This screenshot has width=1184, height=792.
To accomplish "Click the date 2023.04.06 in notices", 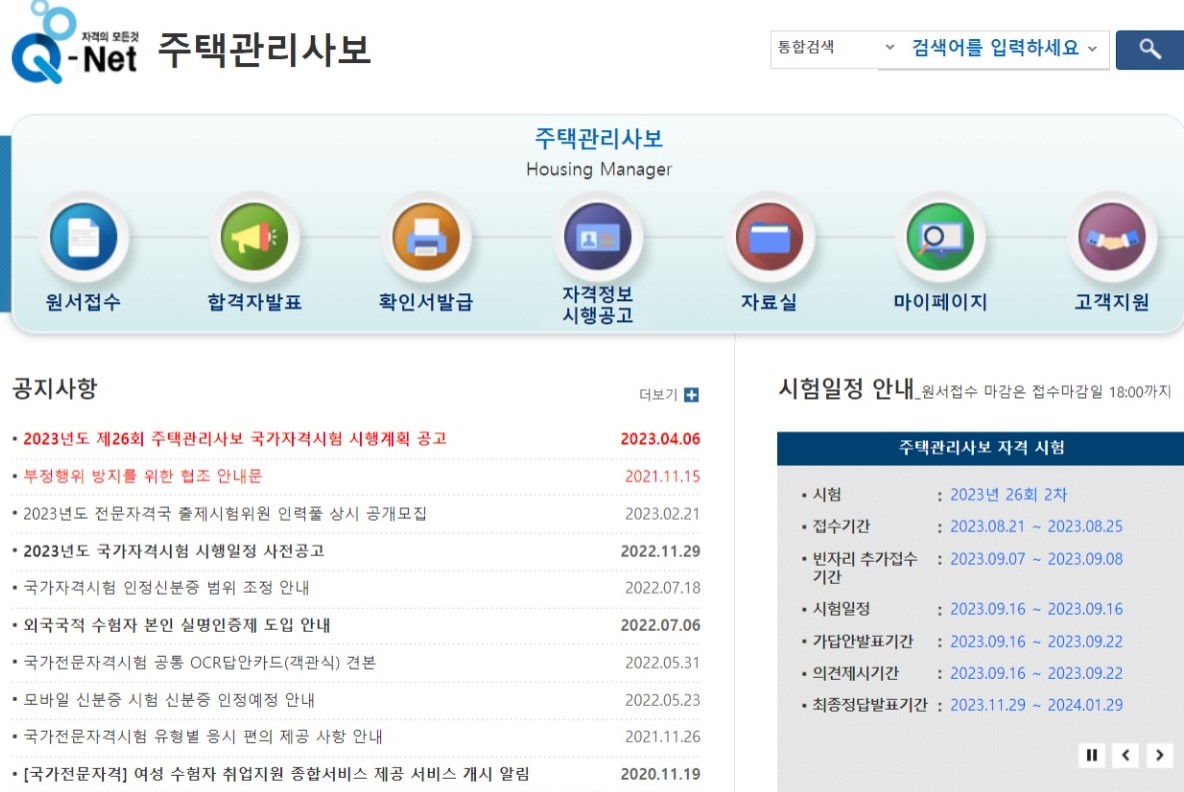I will point(660,439).
